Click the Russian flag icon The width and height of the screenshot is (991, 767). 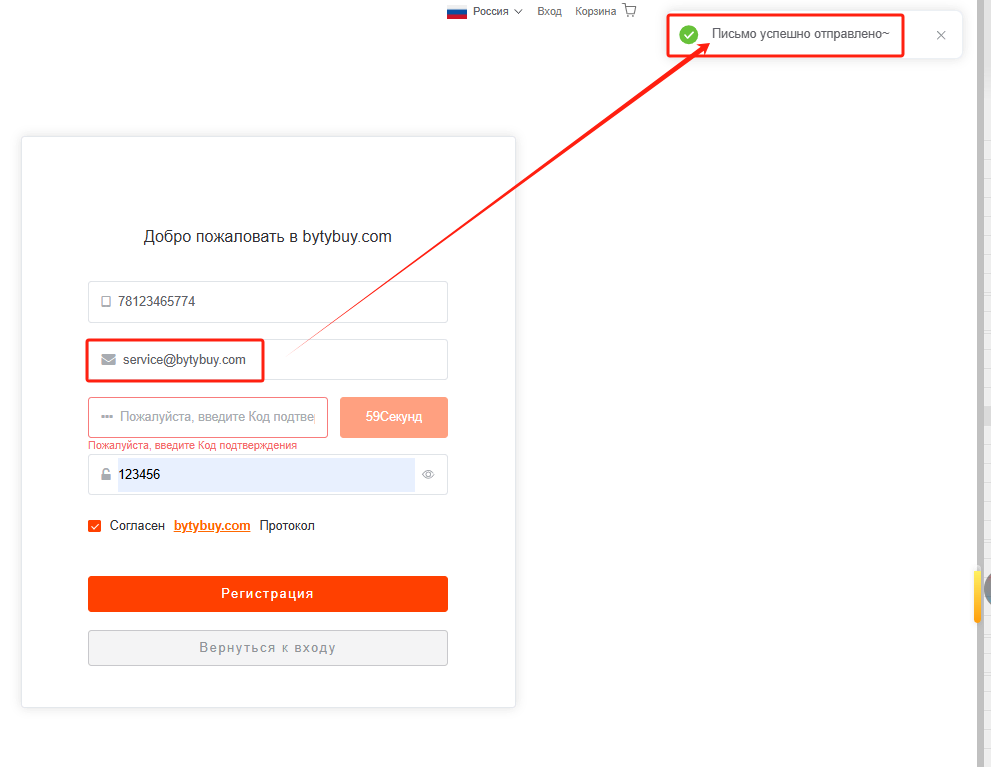pyautogui.click(x=456, y=12)
